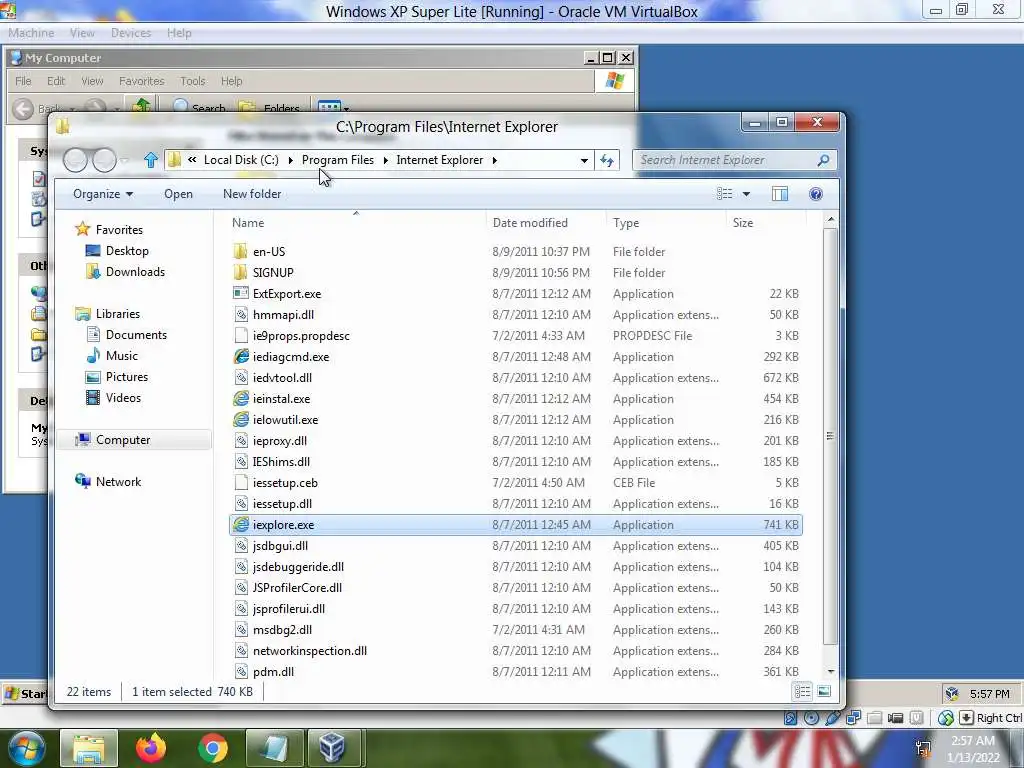Select the iediagcmd.exe icon
Screen dimensions: 1024x768
pos(241,357)
